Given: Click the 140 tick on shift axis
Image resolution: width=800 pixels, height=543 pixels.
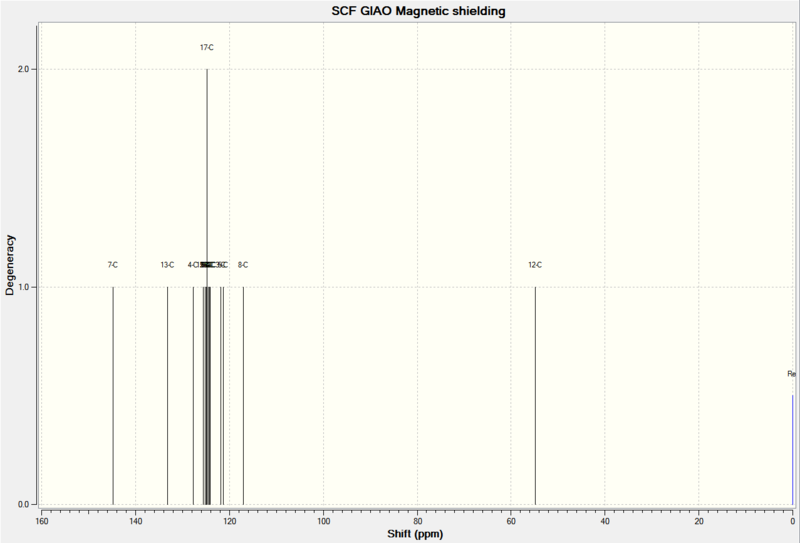Looking at the screenshot, I should (x=136, y=521).
